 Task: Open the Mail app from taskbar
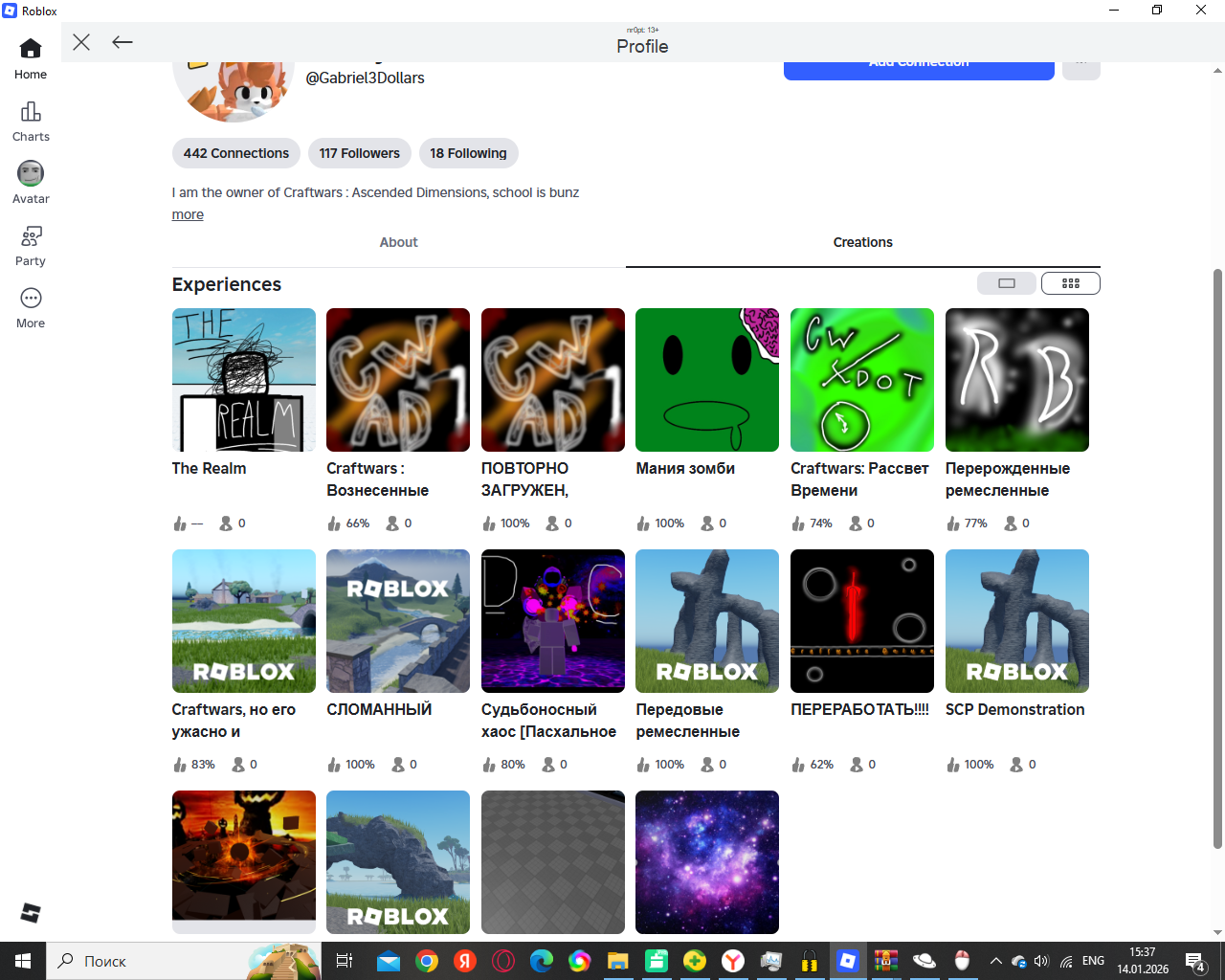388,961
